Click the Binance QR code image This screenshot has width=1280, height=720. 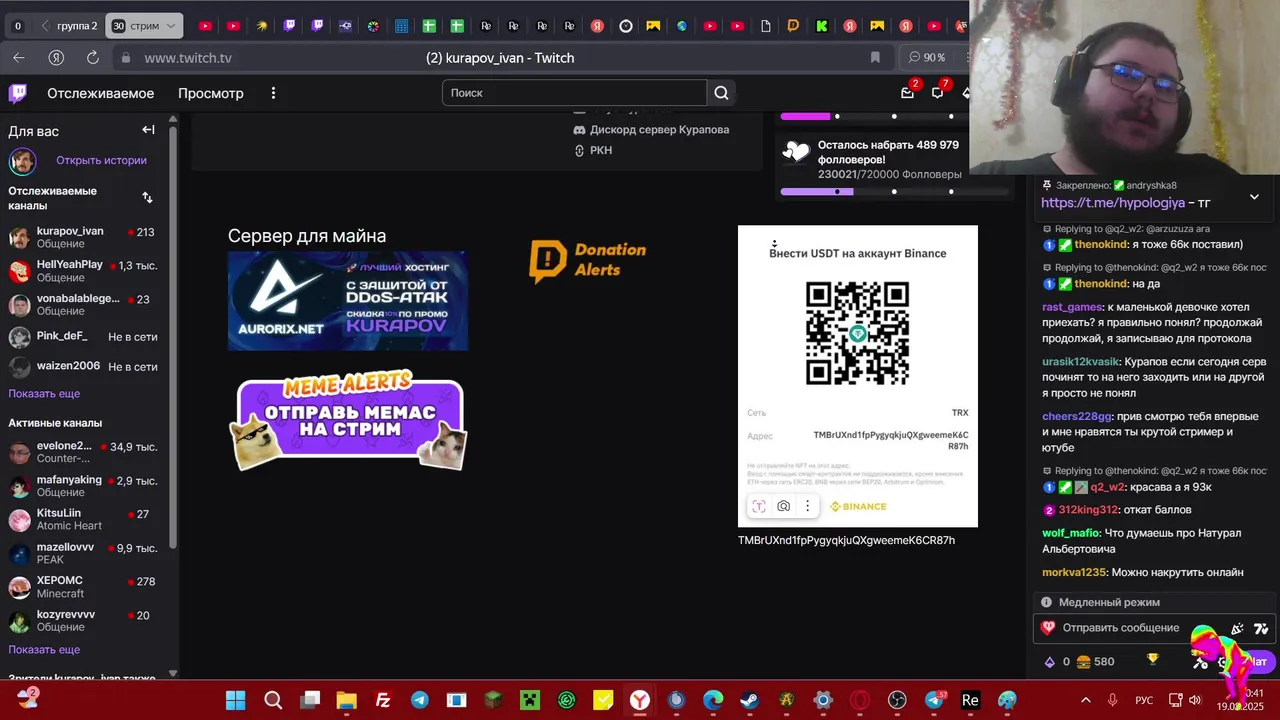(857, 334)
